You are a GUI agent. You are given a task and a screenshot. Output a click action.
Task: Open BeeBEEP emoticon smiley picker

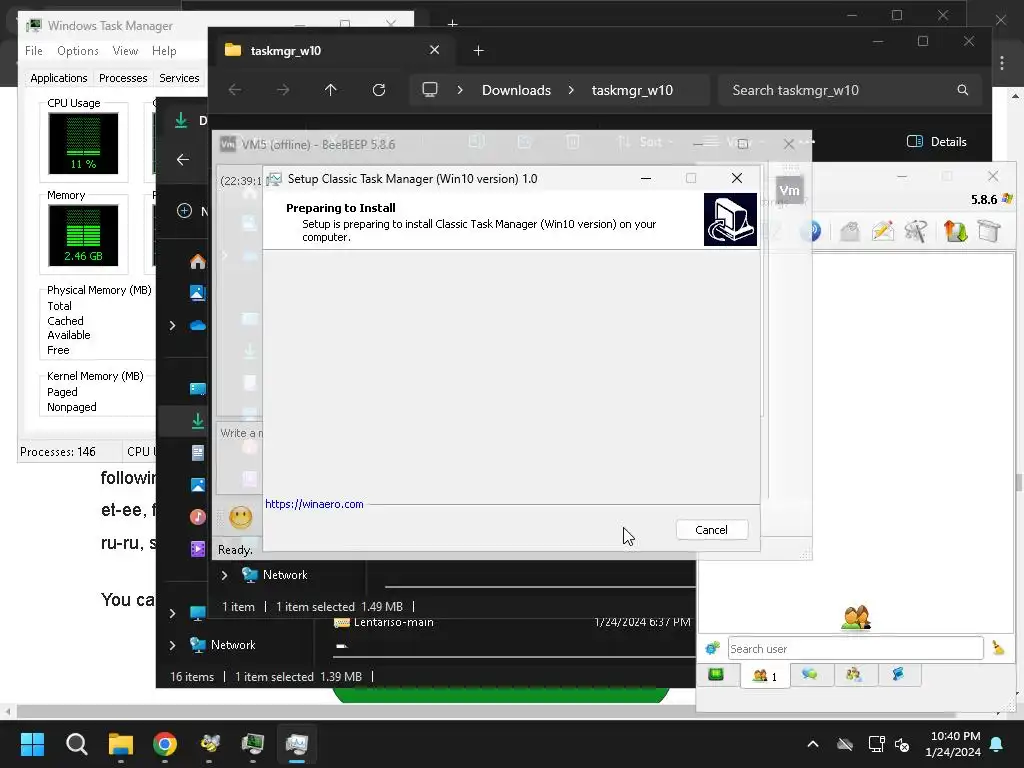(240, 517)
